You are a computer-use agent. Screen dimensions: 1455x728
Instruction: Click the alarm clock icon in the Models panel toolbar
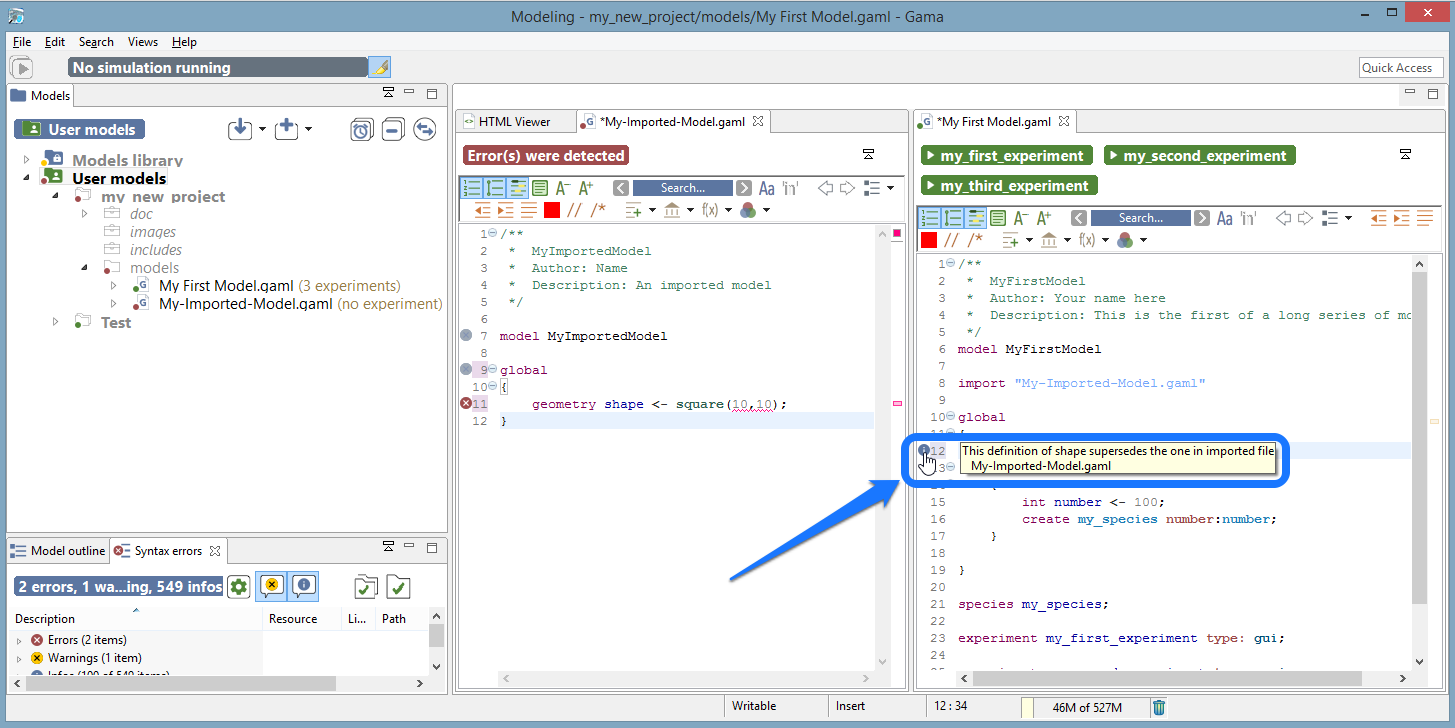(362, 130)
